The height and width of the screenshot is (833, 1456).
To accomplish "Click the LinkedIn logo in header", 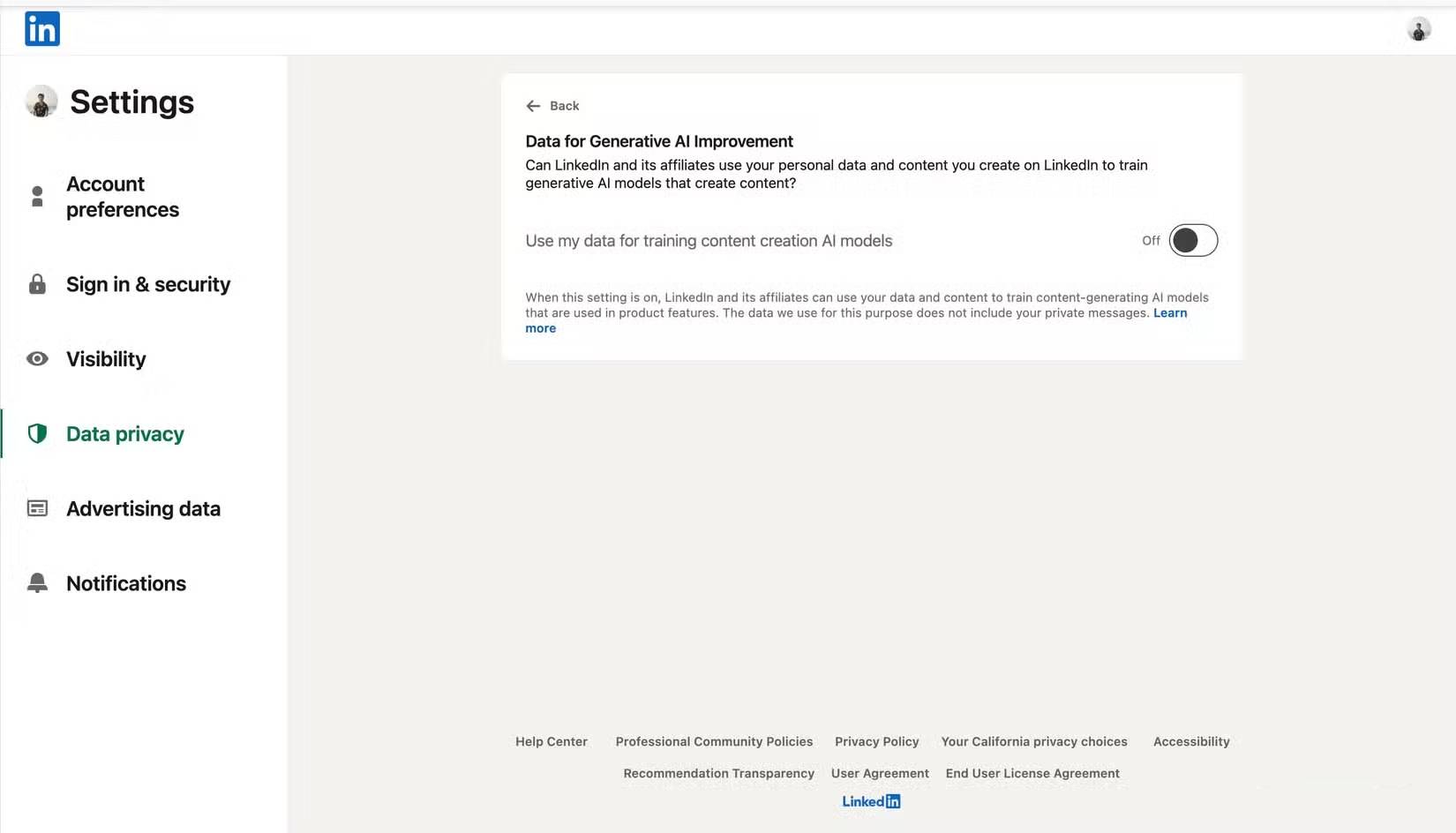I will point(41,29).
